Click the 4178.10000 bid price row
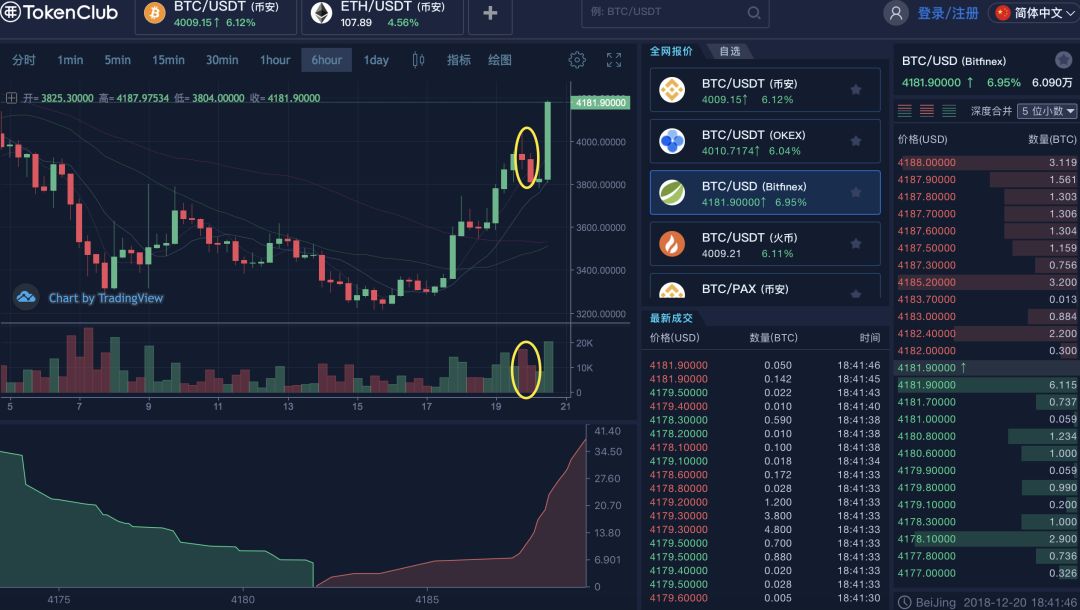The width and height of the screenshot is (1080, 610). [x=987, y=539]
